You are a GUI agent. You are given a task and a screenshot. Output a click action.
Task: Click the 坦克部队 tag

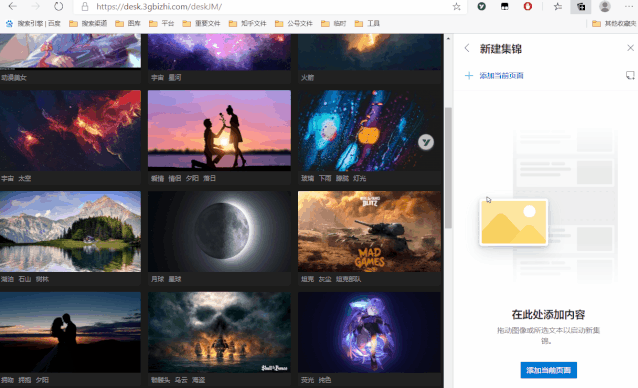[348, 279]
